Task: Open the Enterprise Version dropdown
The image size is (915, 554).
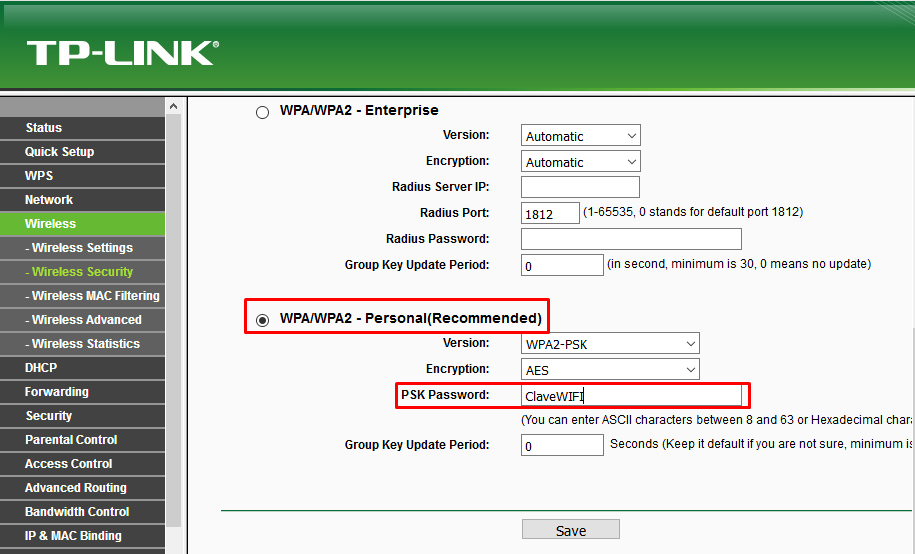Action: tap(580, 136)
